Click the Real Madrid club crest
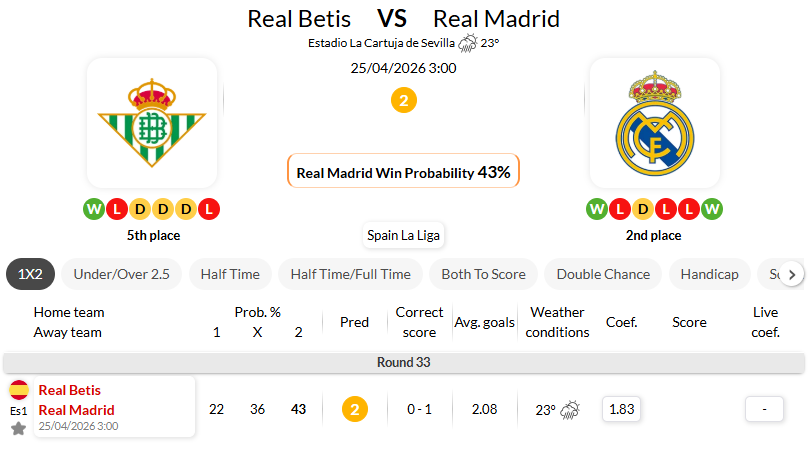Screen dimensions: 812x449 pyautogui.click(x=654, y=123)
